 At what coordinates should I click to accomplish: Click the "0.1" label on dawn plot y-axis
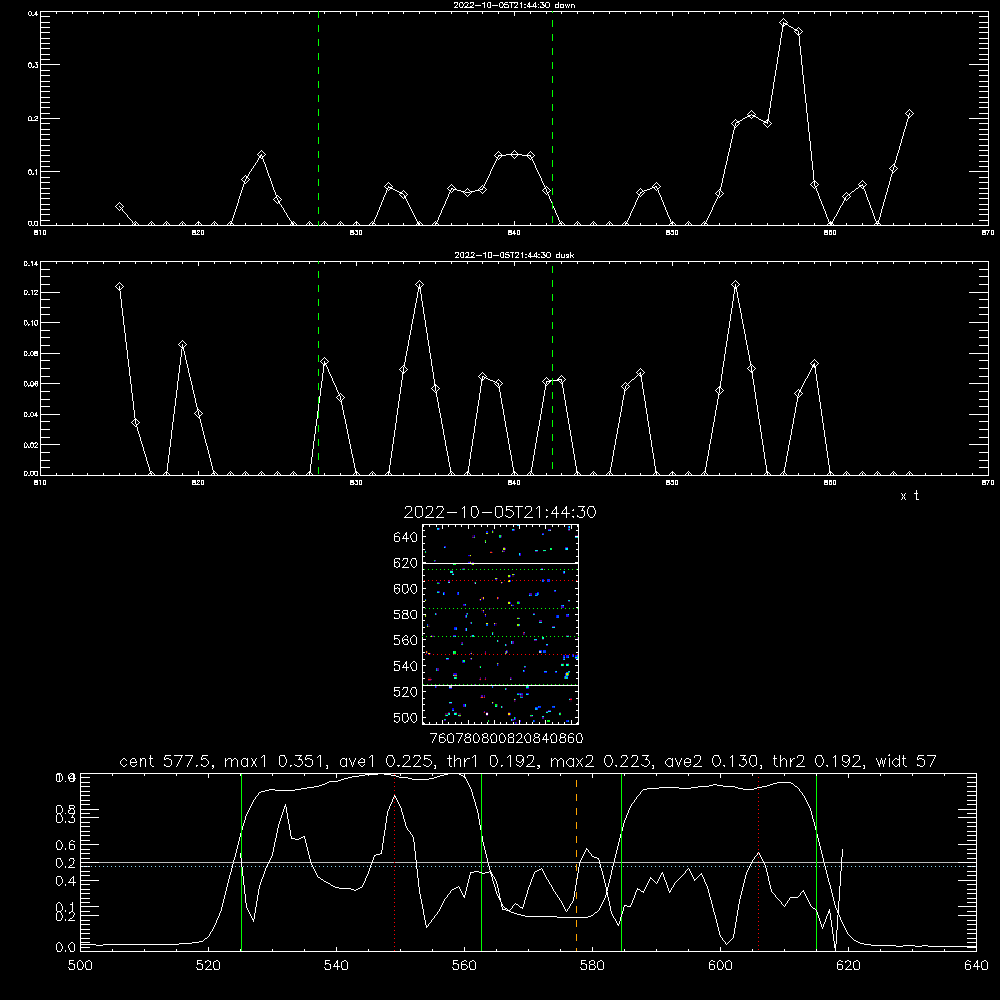pyautogui.click(x=34, y=172)
